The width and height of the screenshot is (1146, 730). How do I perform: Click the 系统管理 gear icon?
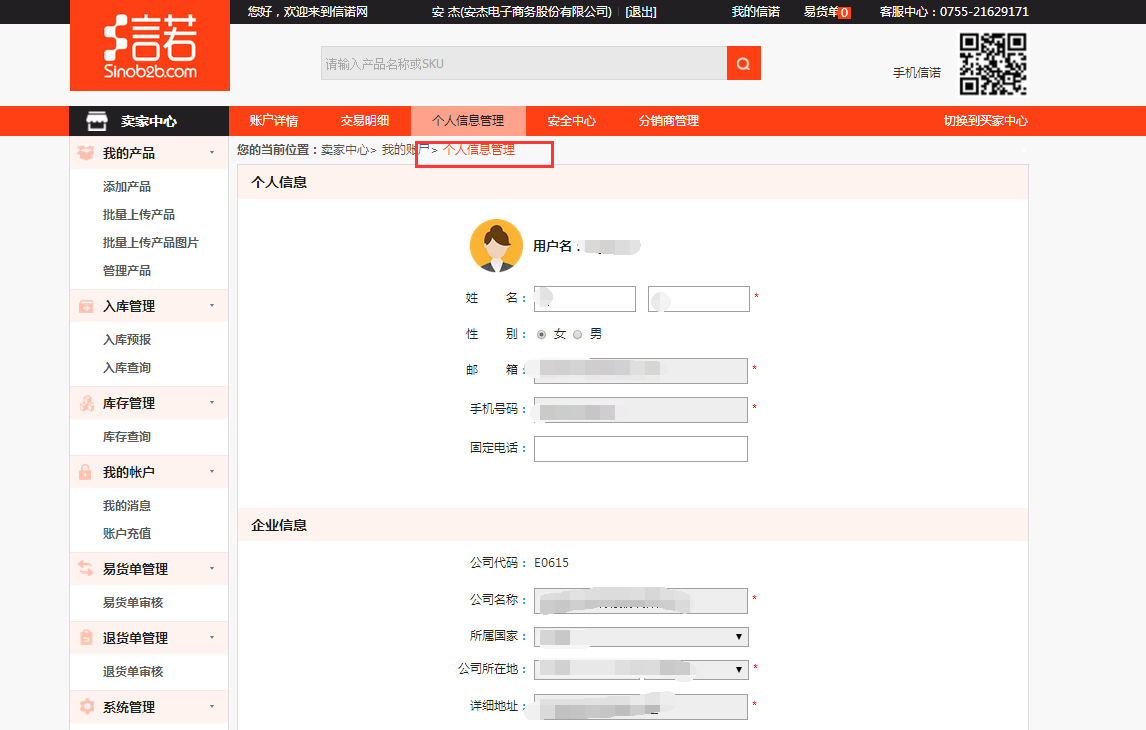[86, 707]
